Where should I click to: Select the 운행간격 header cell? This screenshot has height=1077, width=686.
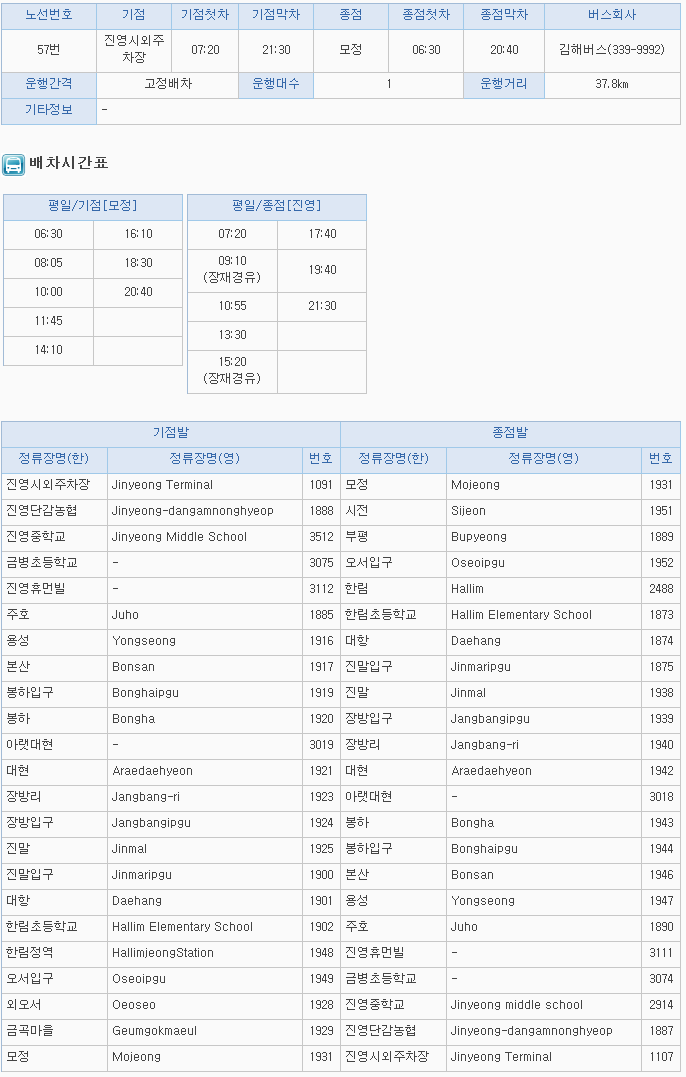[49, 84]
